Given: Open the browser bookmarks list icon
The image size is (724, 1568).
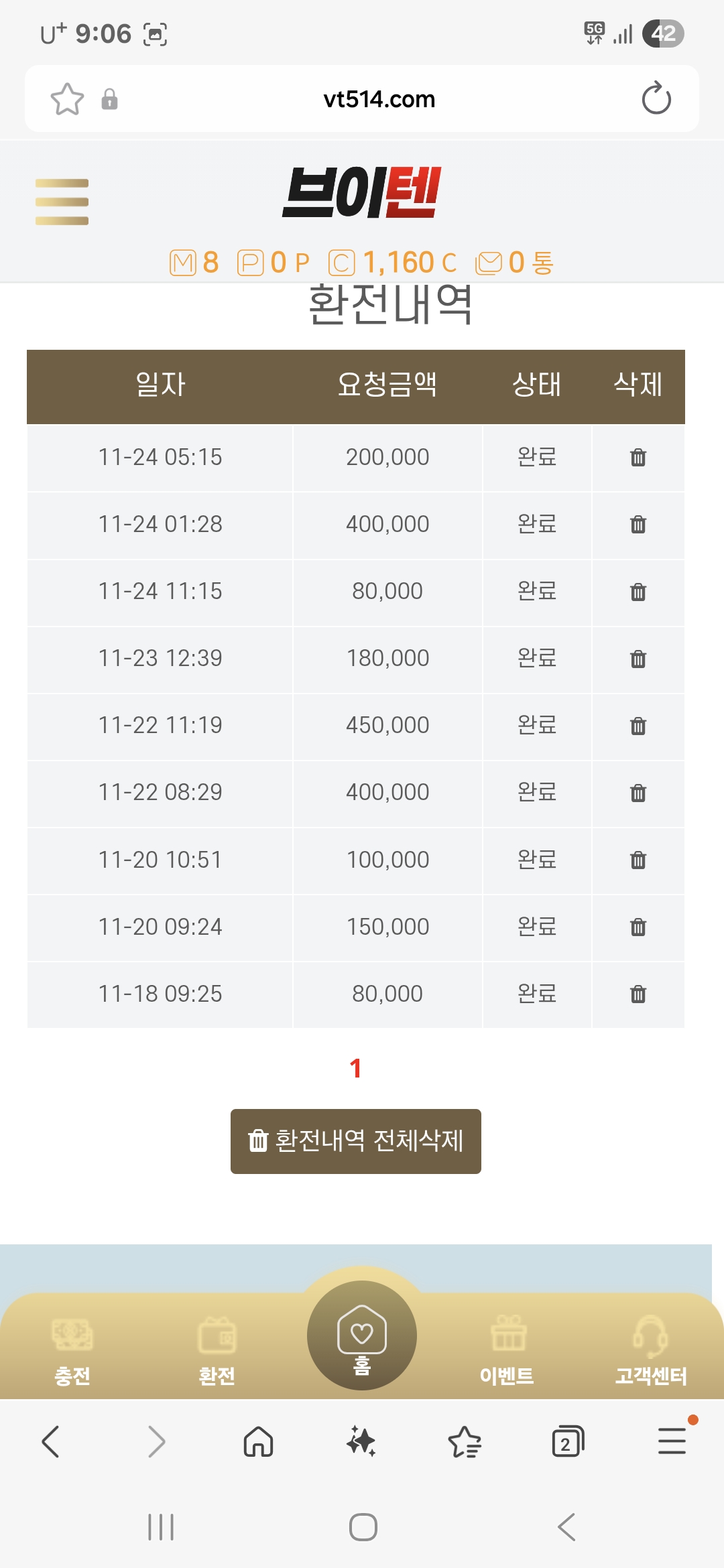Looking at the screenshot, I should click(x=465, y=1441).
